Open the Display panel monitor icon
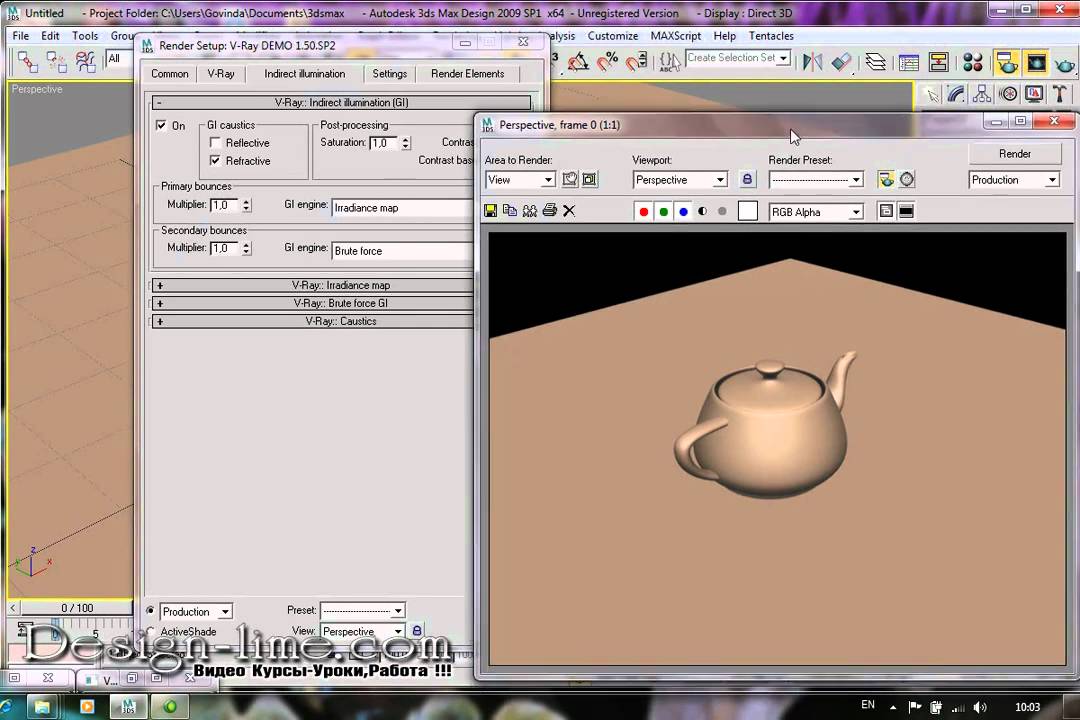1080x720 pixels. tap(1034, 94)
